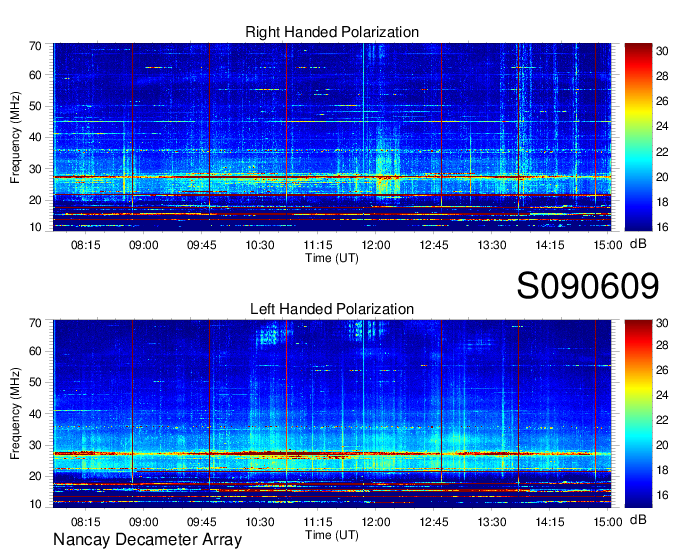Click the 12:00 tick of Right Handed plot

[376, 245]
